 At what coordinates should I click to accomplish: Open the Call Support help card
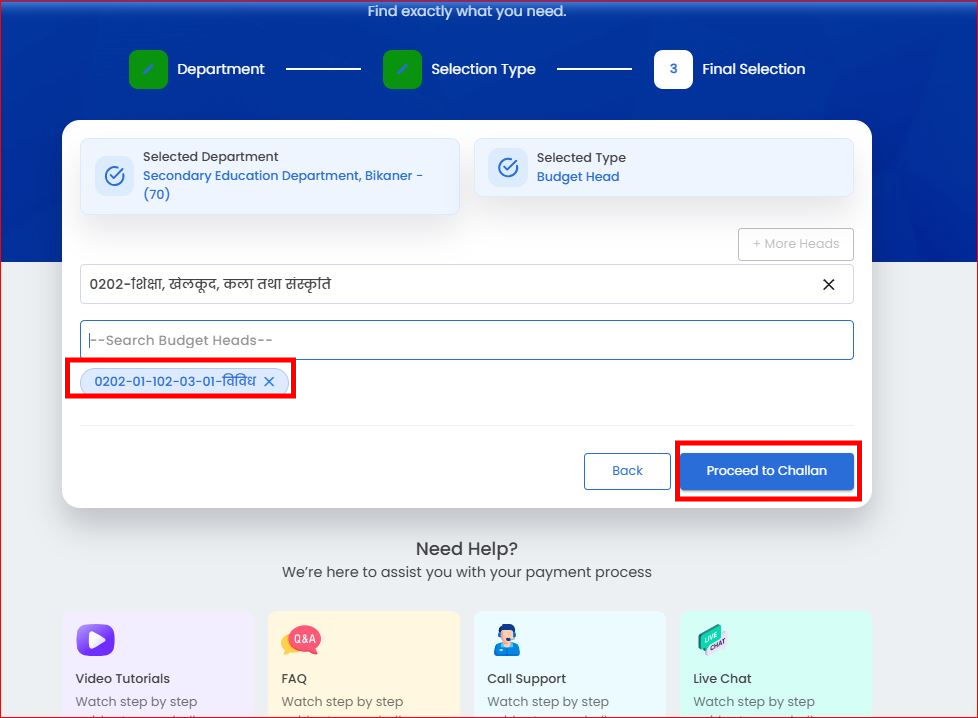click(570, 665)
